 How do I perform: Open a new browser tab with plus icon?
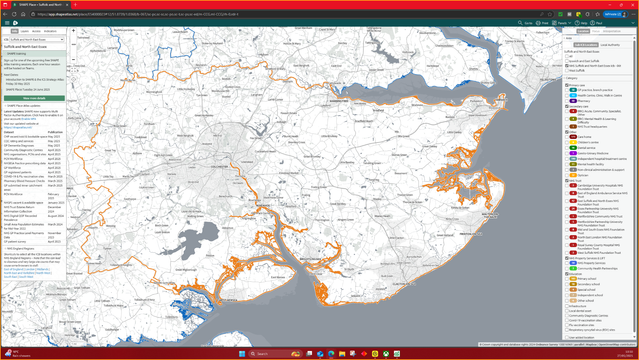pyautogui.click(x=75, y=4)
